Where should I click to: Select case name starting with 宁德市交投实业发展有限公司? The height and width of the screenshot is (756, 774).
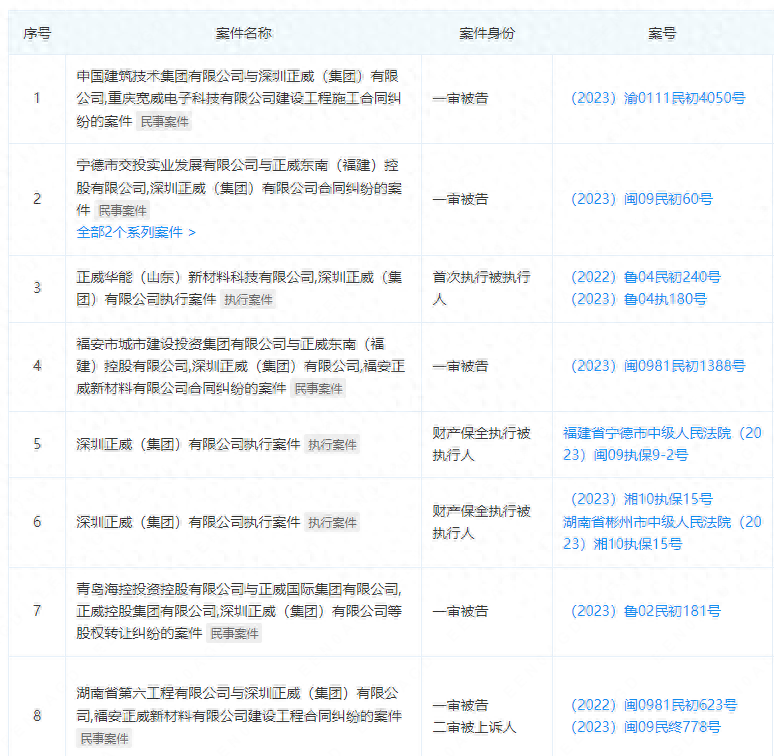[239, 188]
